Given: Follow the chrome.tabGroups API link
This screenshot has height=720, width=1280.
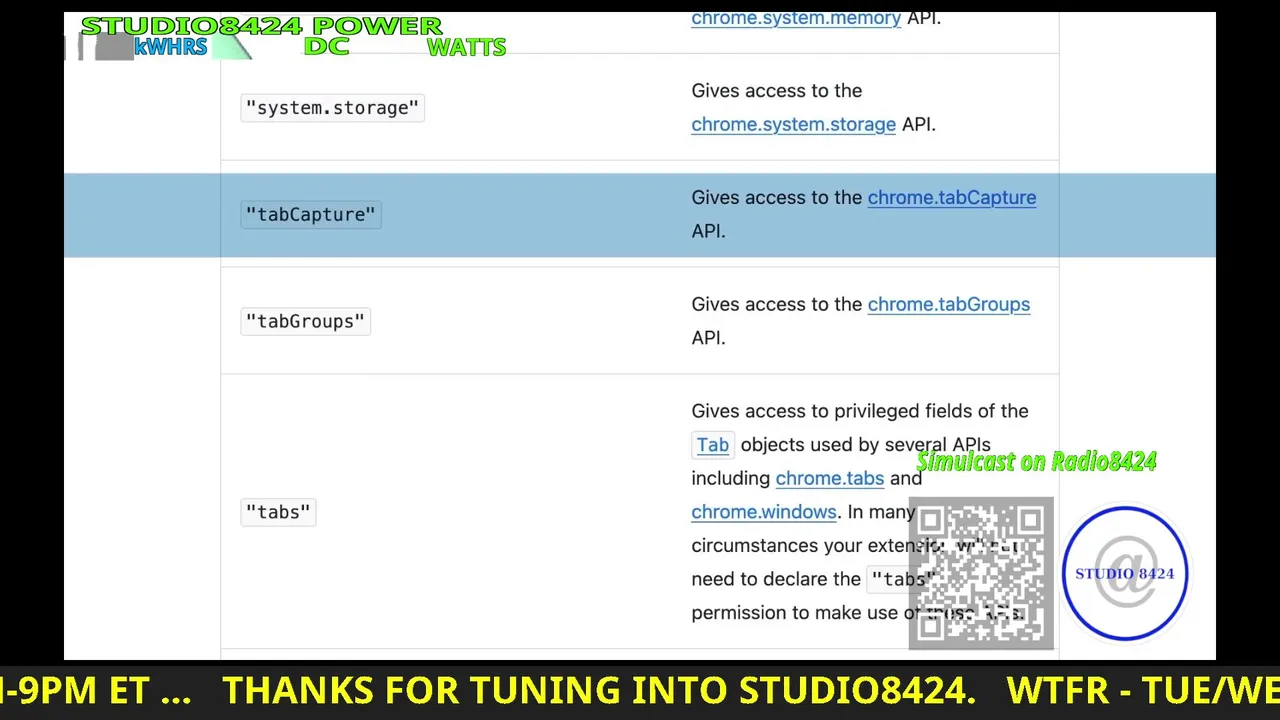Looking at the screenshot, I should tap(948, 304).
